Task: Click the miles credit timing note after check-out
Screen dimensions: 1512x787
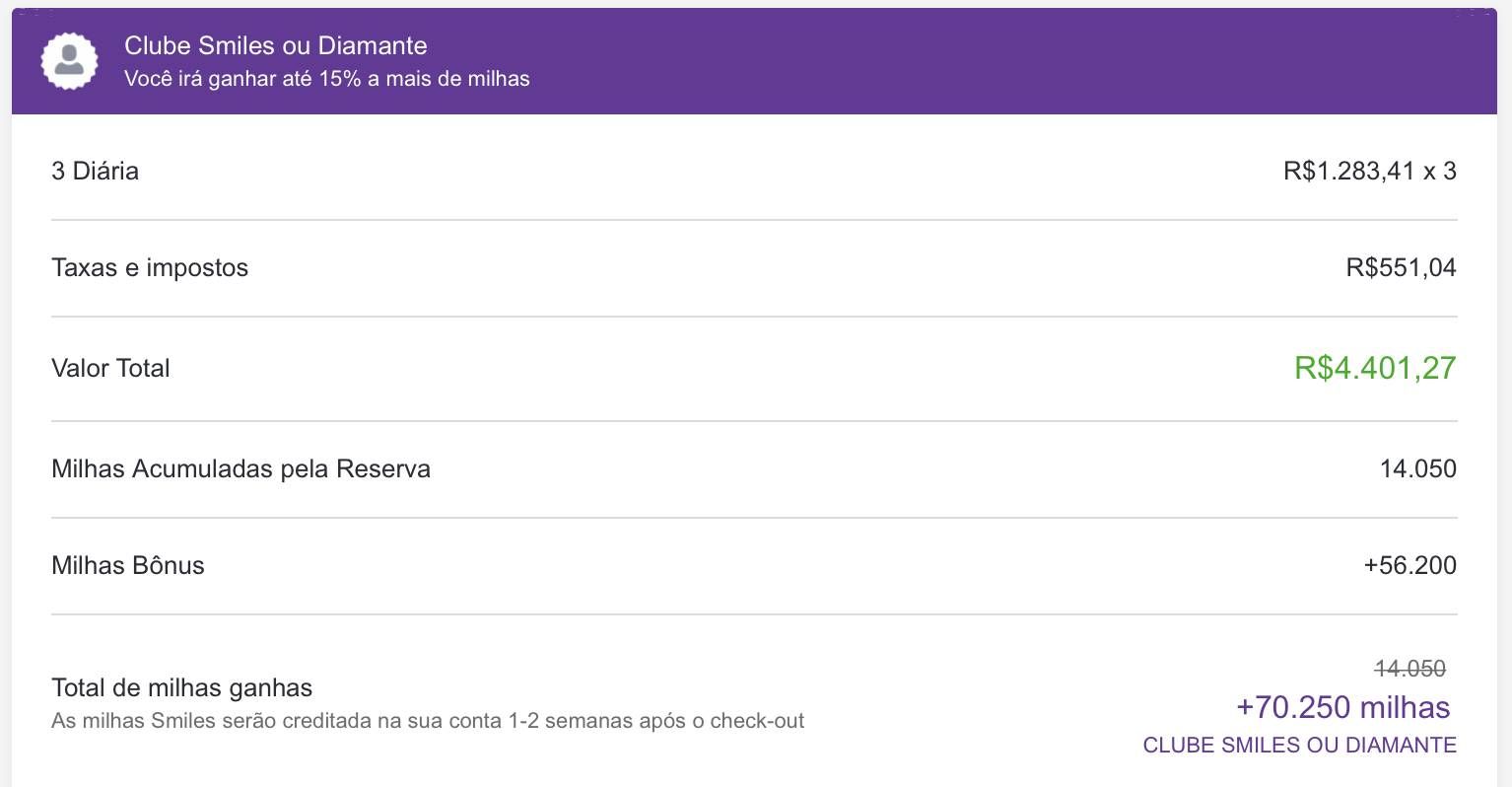Action: (x=428, y=721)
